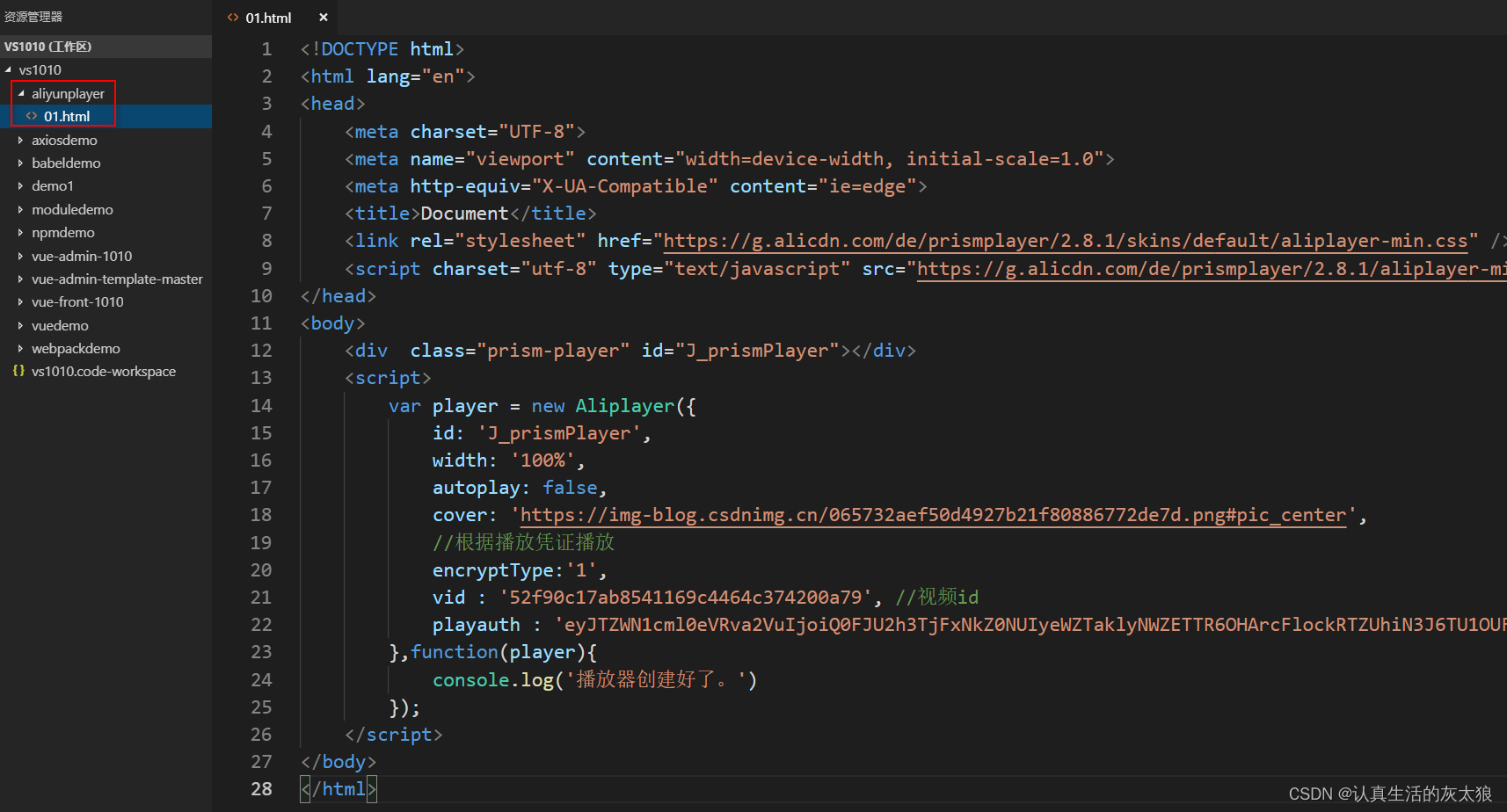Click the lang="en" attribute on line 2
1507x812 pixels.
click(x=415, y=76)
